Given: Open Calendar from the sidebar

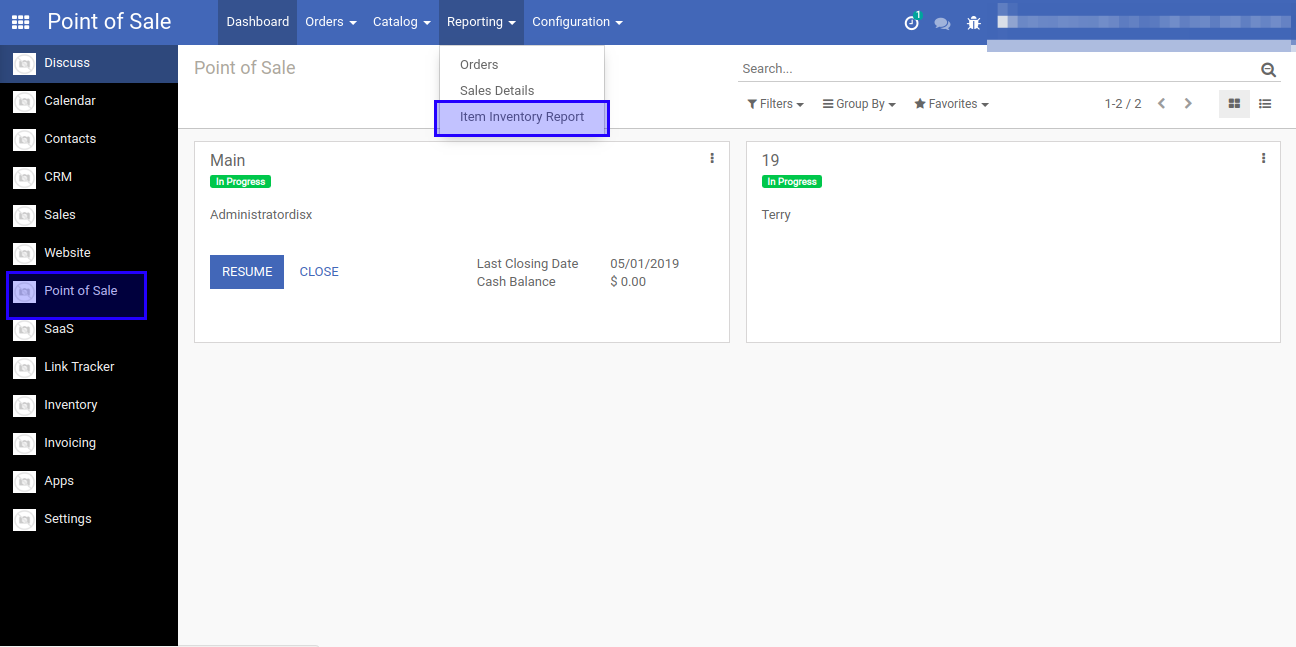Looking at the screenshot, I should [x=70, y=101].
